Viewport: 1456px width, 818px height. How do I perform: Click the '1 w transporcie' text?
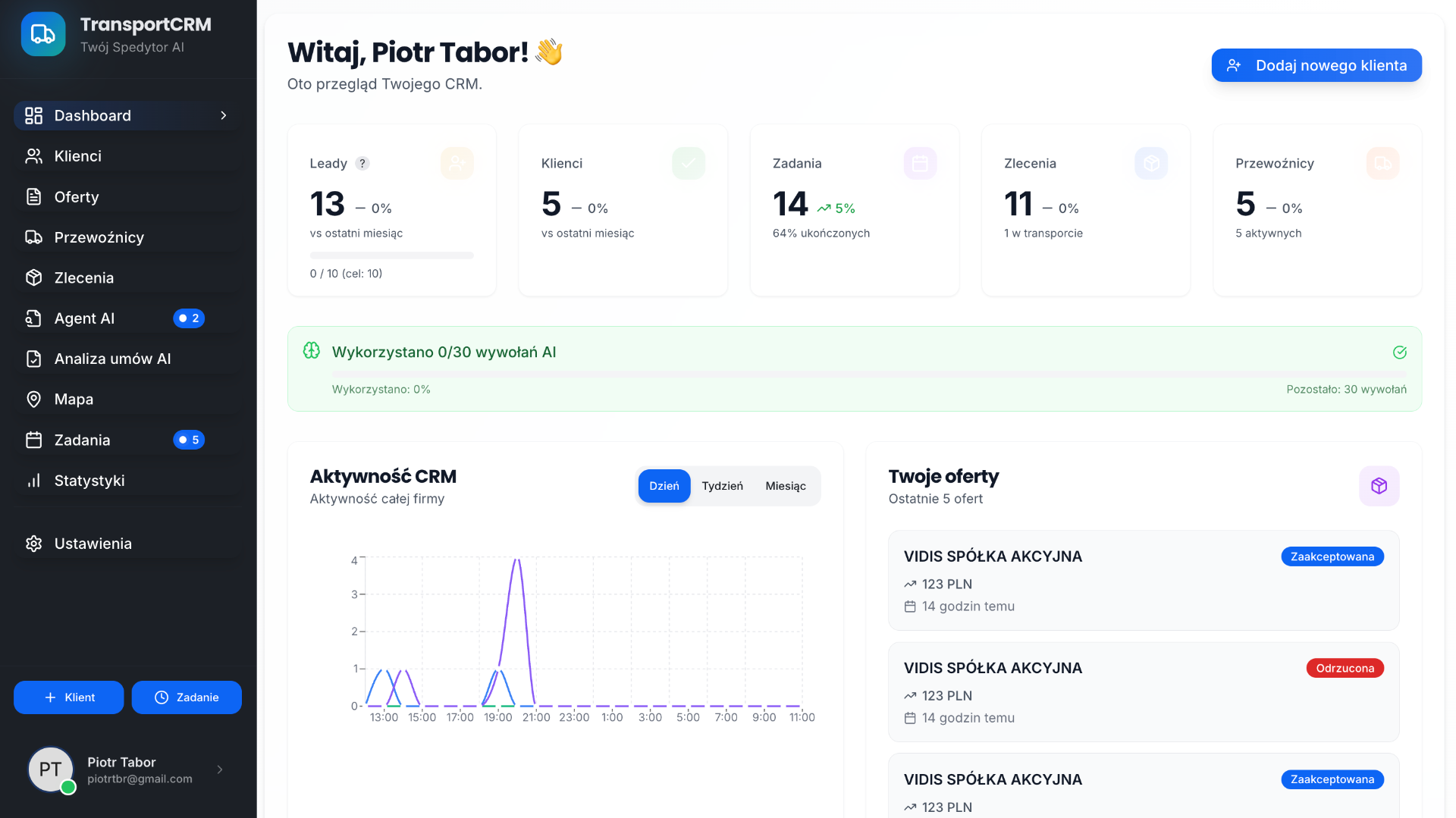coord(1043,233)
